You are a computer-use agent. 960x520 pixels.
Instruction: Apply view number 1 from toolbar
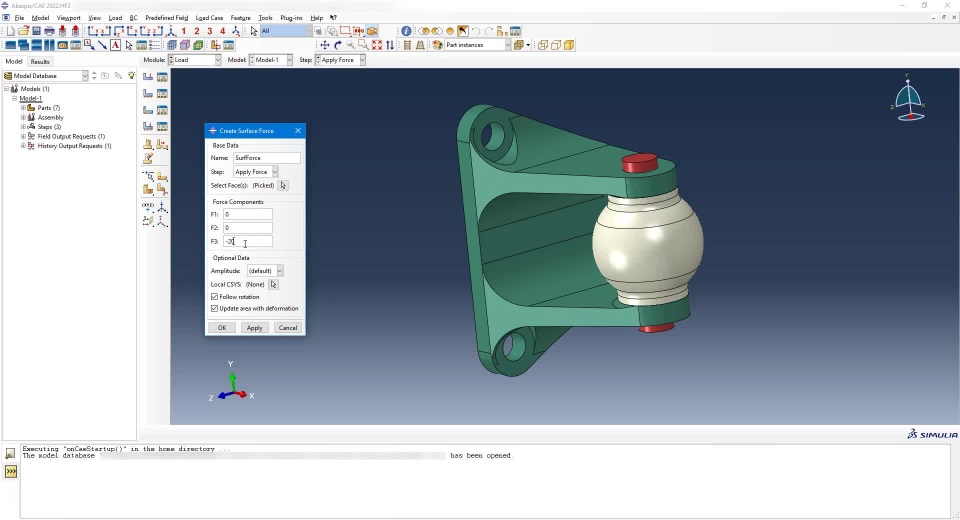click(x=184, y=31)
